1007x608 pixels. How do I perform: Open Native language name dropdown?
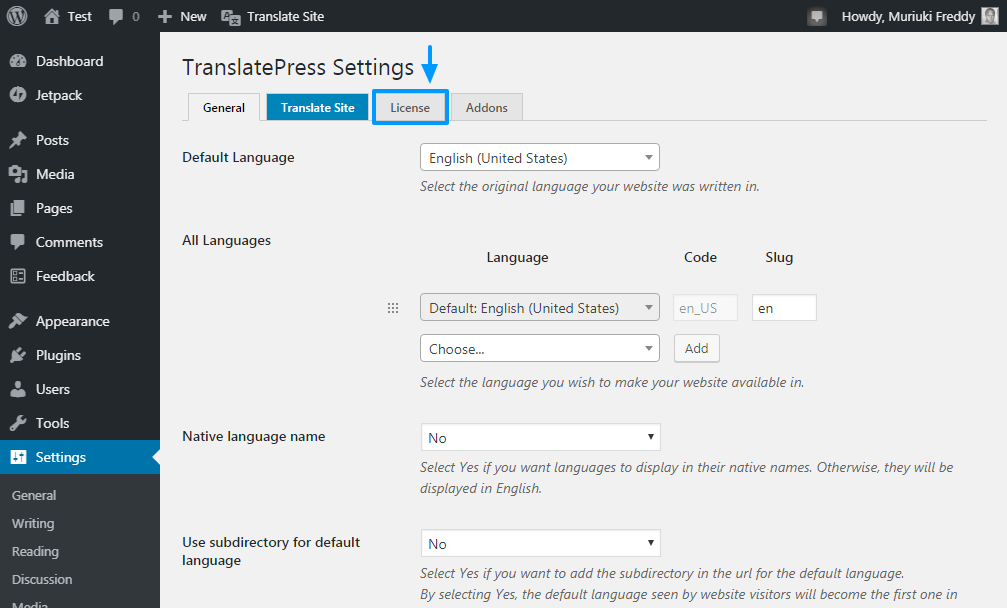pos(540,437)
